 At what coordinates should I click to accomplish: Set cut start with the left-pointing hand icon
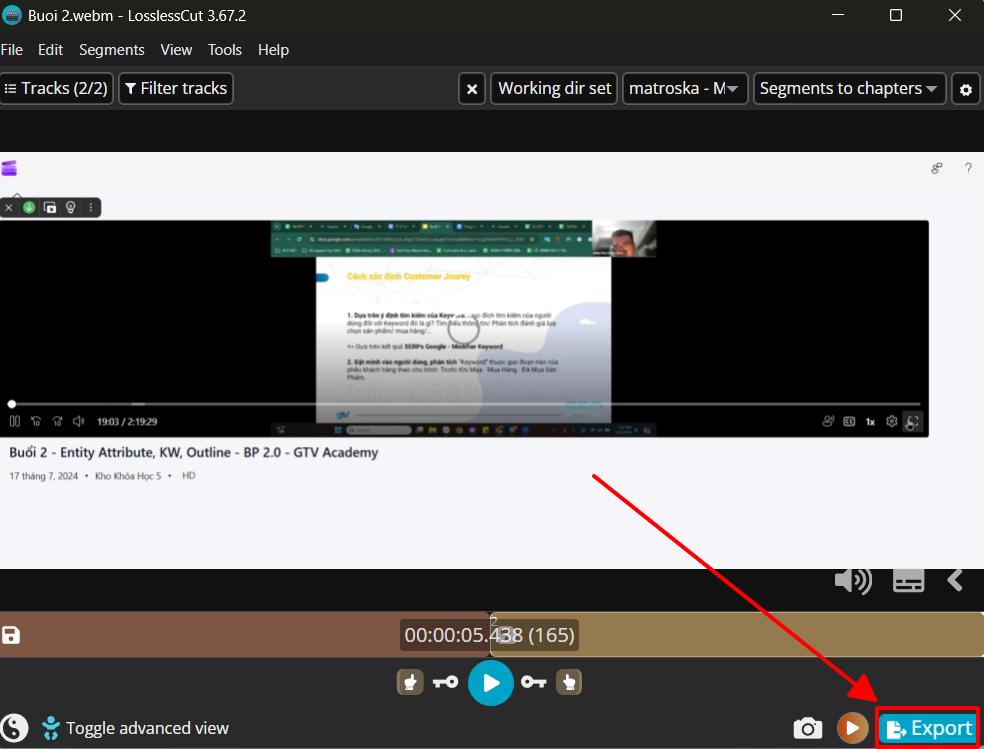(410, 682)
